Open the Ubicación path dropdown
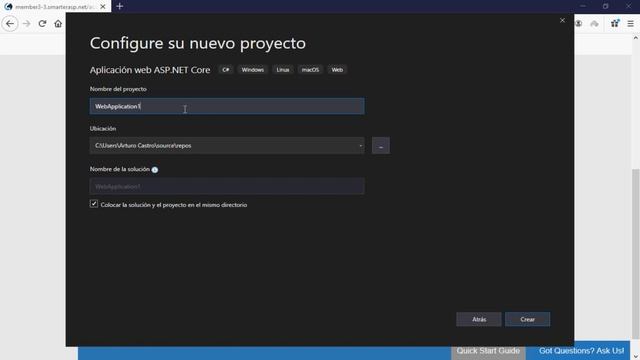640x360 pixels. click(x=360, y=146)
